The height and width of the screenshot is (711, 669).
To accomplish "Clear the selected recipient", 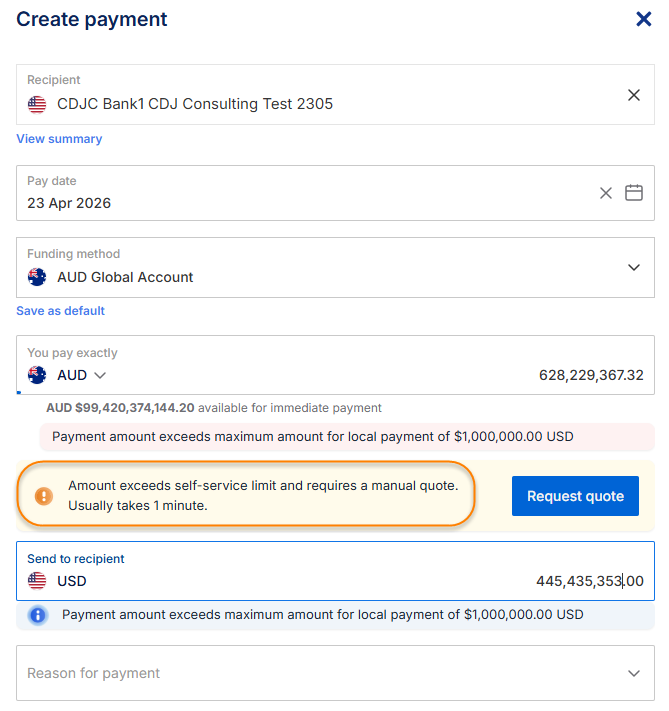I will (x=633, y=95).
